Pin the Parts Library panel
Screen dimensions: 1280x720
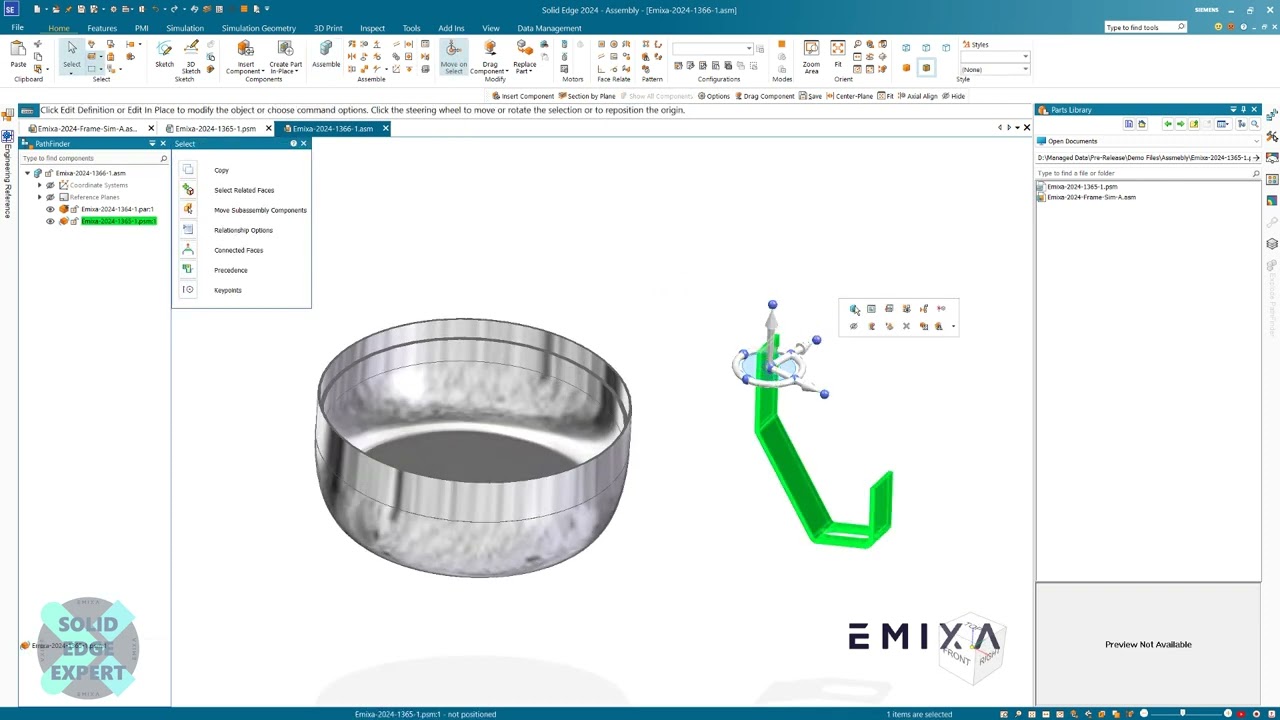click(x=1244, y=110)
